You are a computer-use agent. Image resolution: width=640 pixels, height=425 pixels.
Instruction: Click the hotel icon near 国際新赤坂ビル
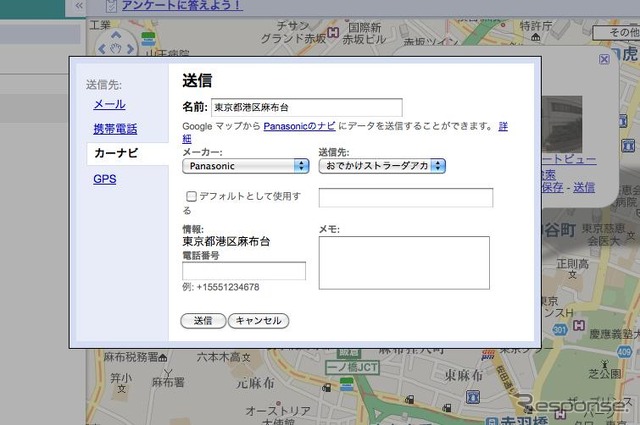coord(333,32)
